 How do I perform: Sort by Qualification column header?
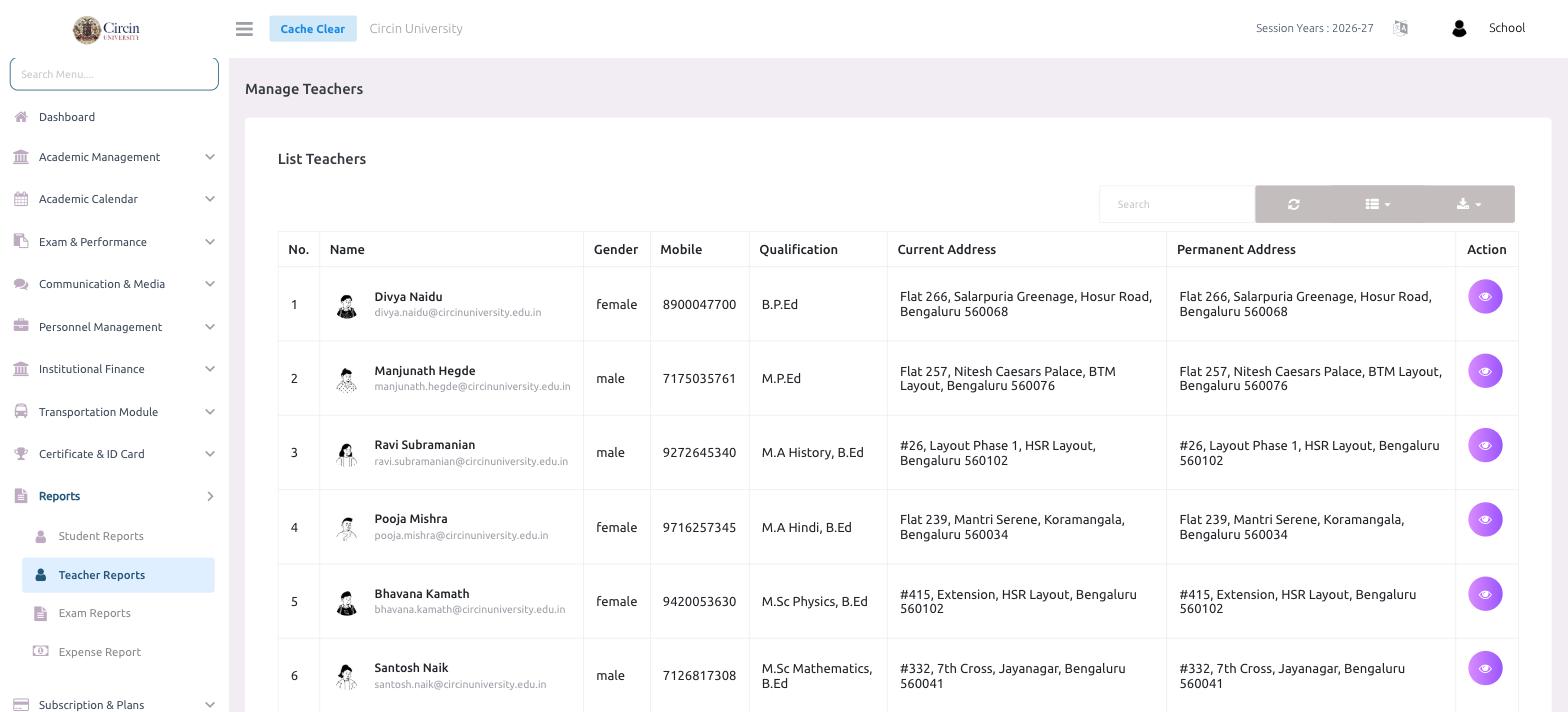tap(818, 249)
